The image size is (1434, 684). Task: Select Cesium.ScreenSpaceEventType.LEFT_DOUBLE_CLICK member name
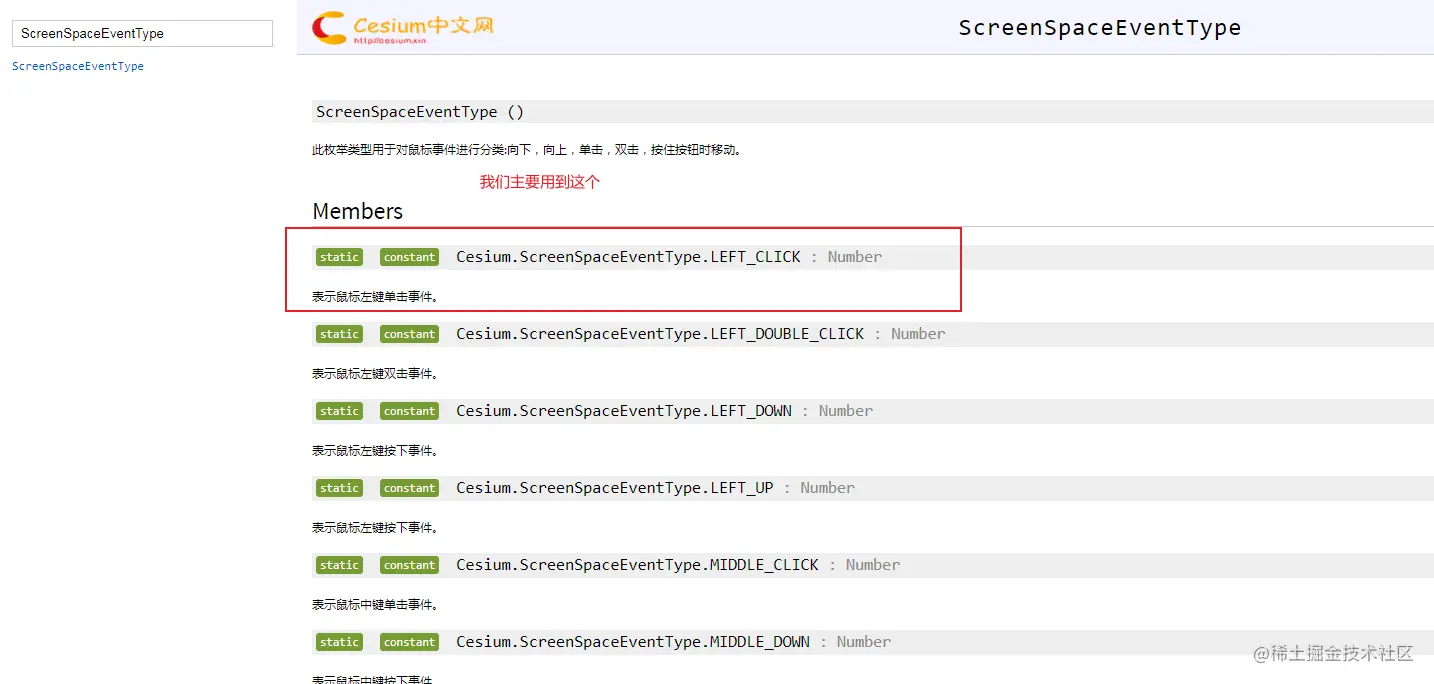(x=660, y=334)
